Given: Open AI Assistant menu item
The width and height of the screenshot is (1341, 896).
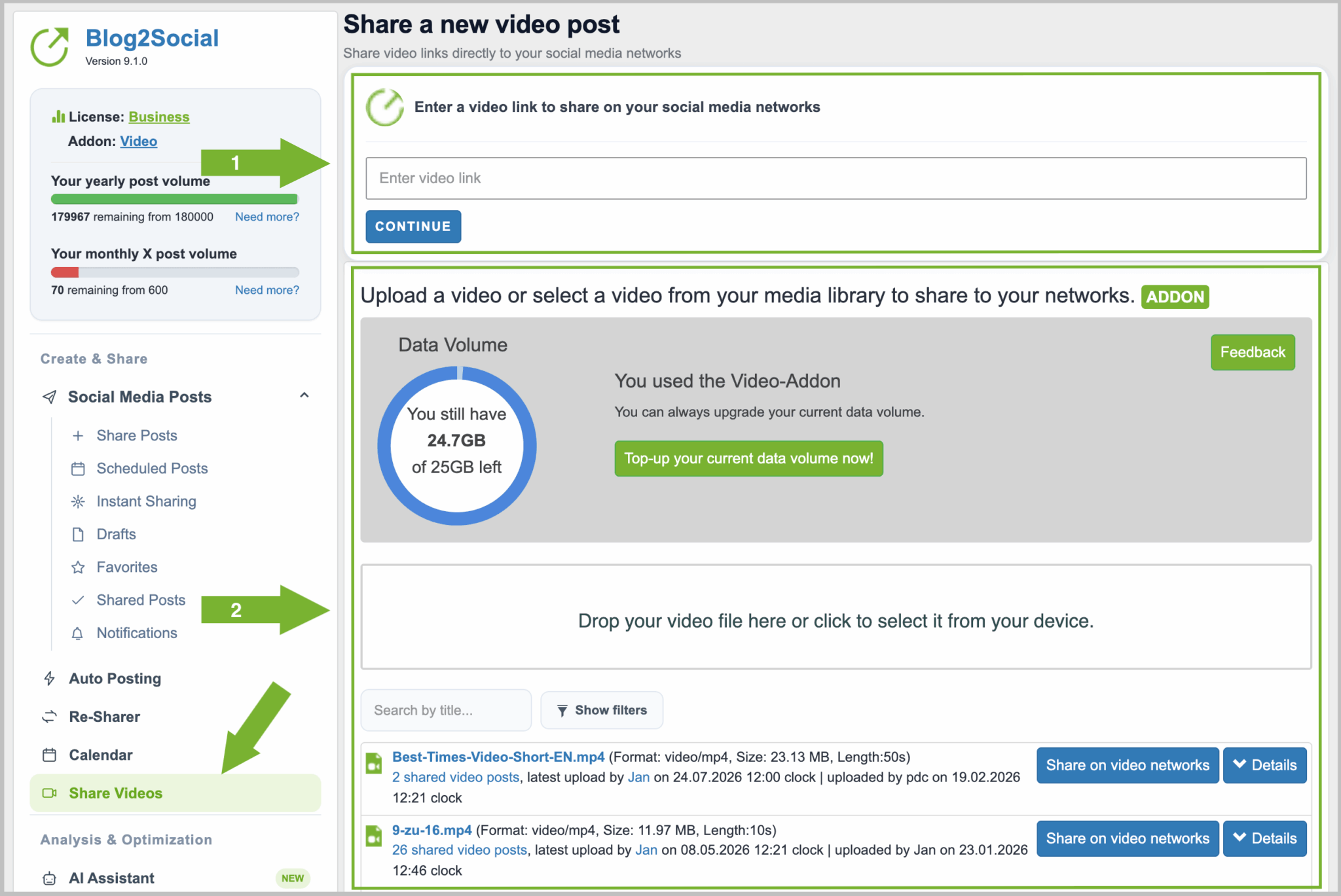Looking at the screenshot, I should [111, 878].
